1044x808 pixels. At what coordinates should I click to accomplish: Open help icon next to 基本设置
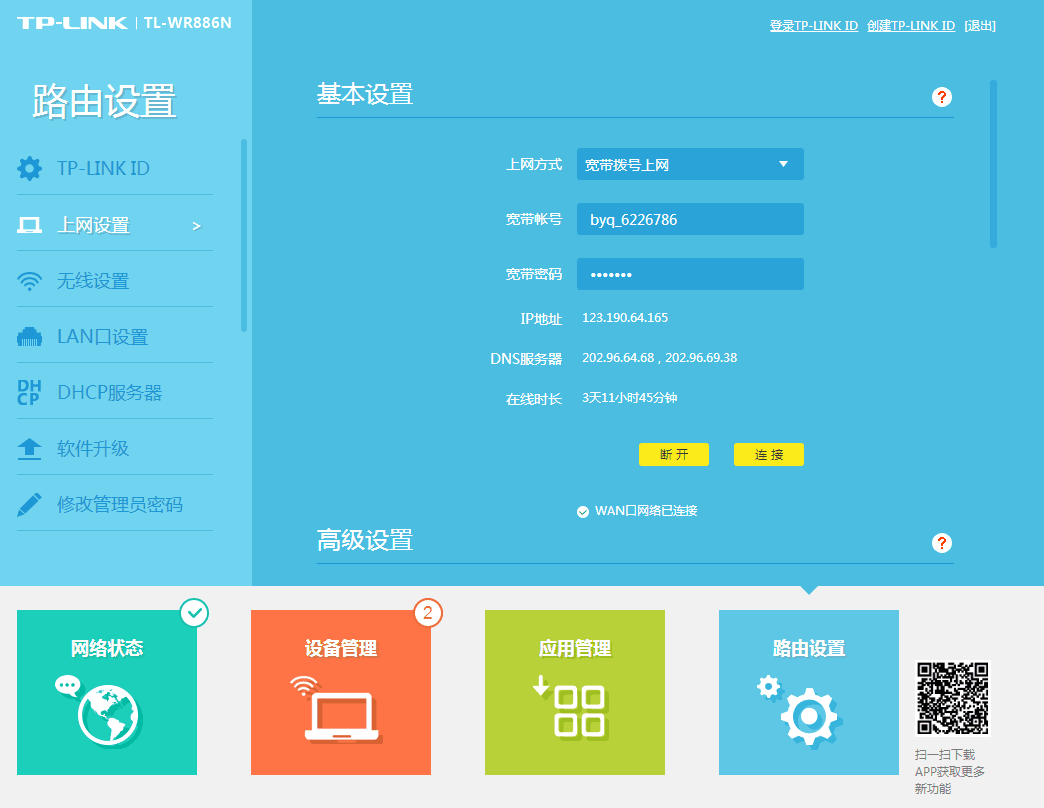click(941, 97)
